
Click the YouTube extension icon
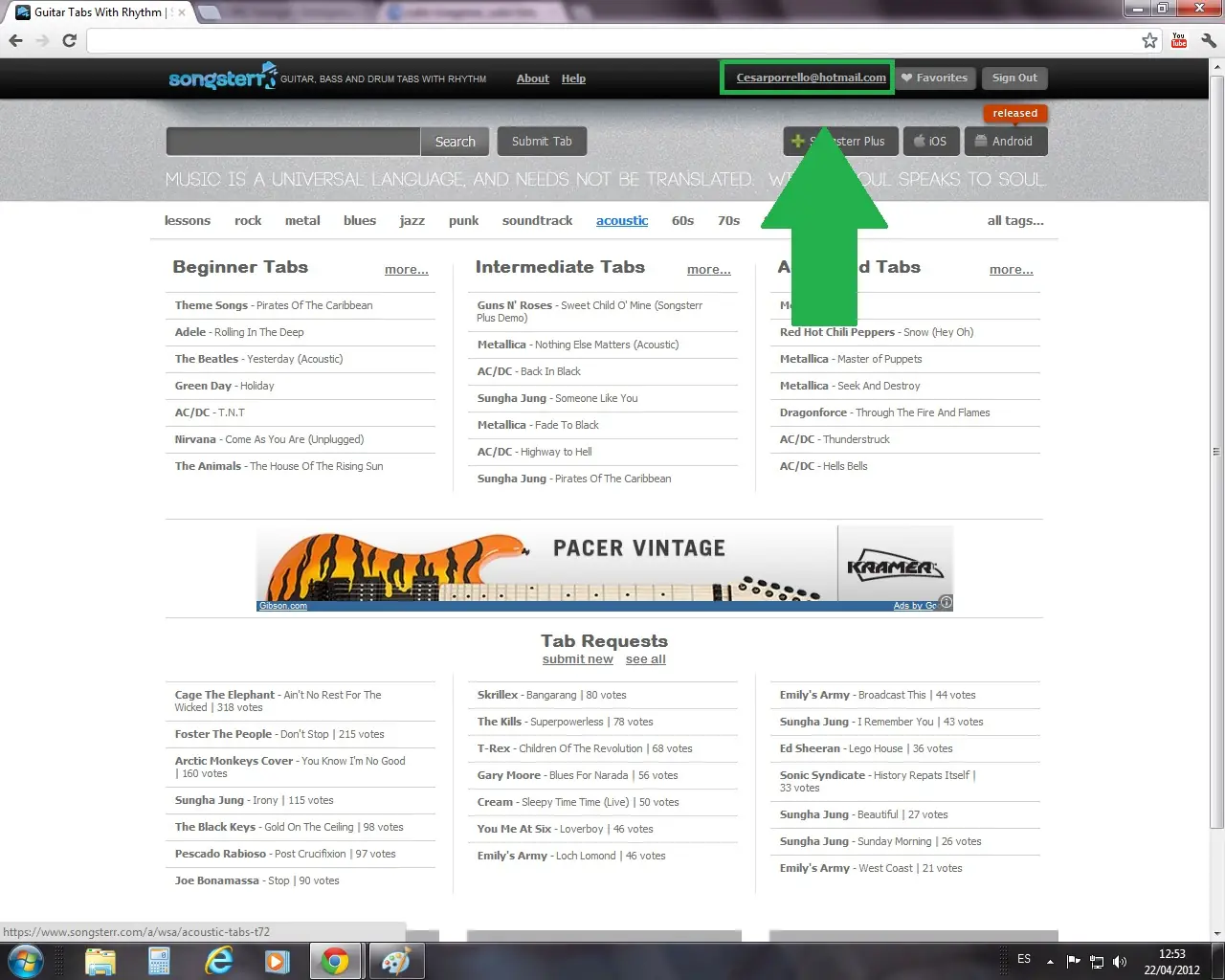[1179, 40]
